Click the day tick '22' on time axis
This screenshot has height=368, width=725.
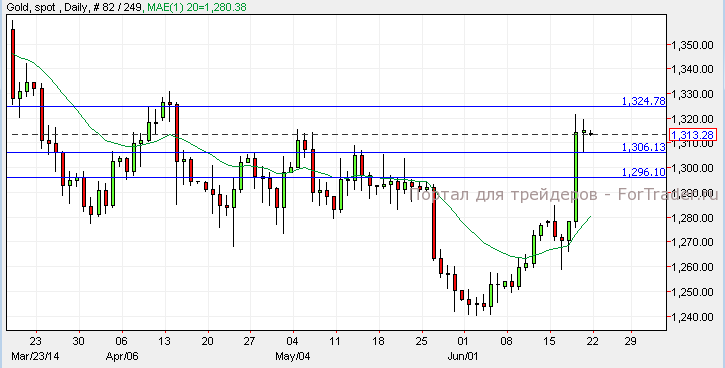(592, 341)
